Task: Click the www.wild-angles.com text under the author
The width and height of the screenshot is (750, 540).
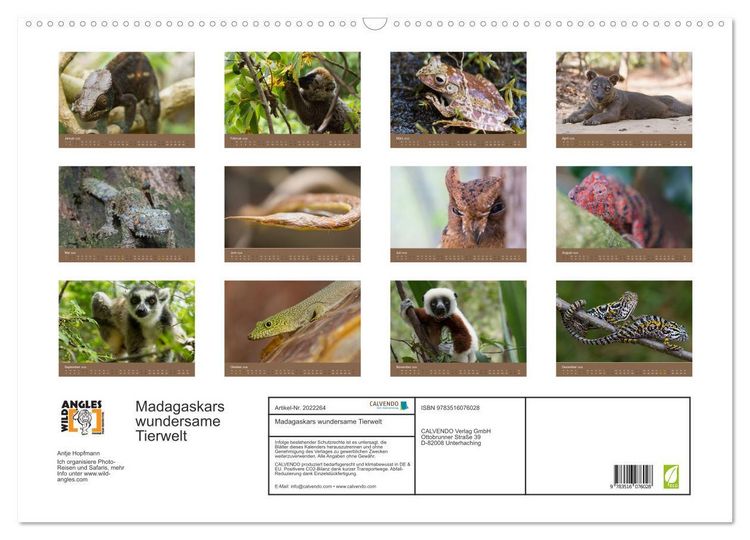Action: point(84,476)
